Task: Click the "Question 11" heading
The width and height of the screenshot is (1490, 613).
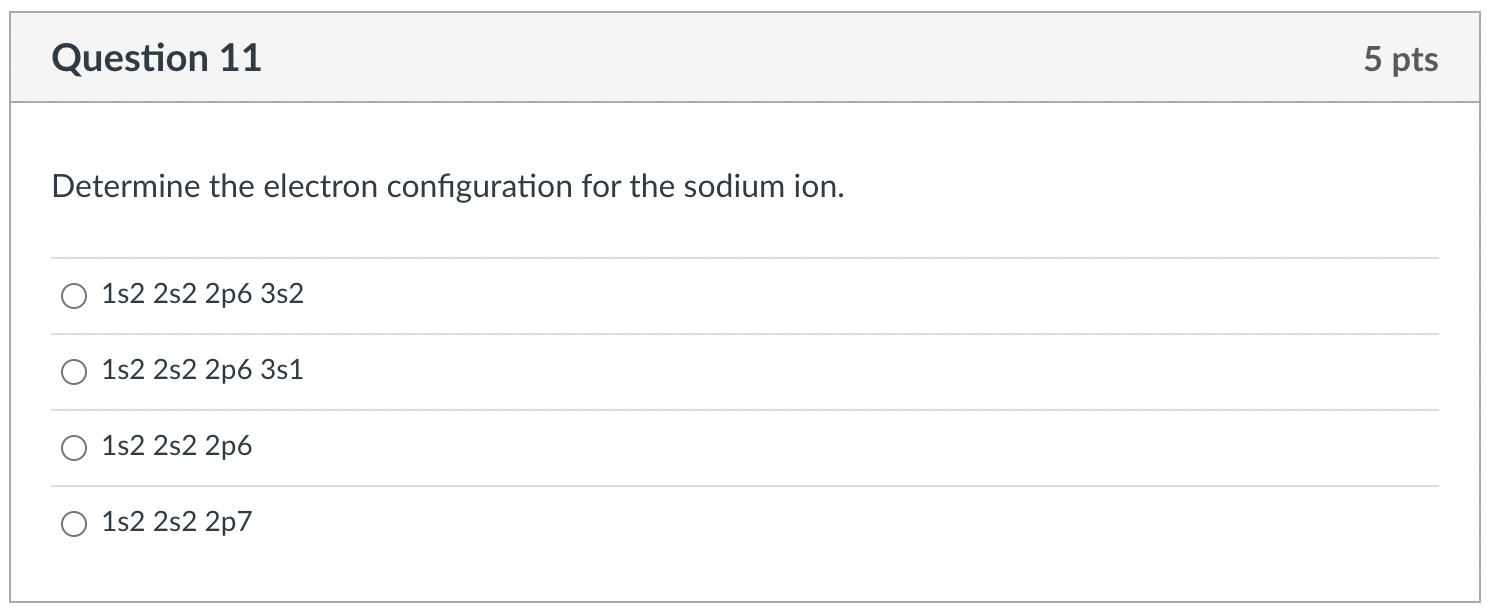Action: (x=157, y=58)
